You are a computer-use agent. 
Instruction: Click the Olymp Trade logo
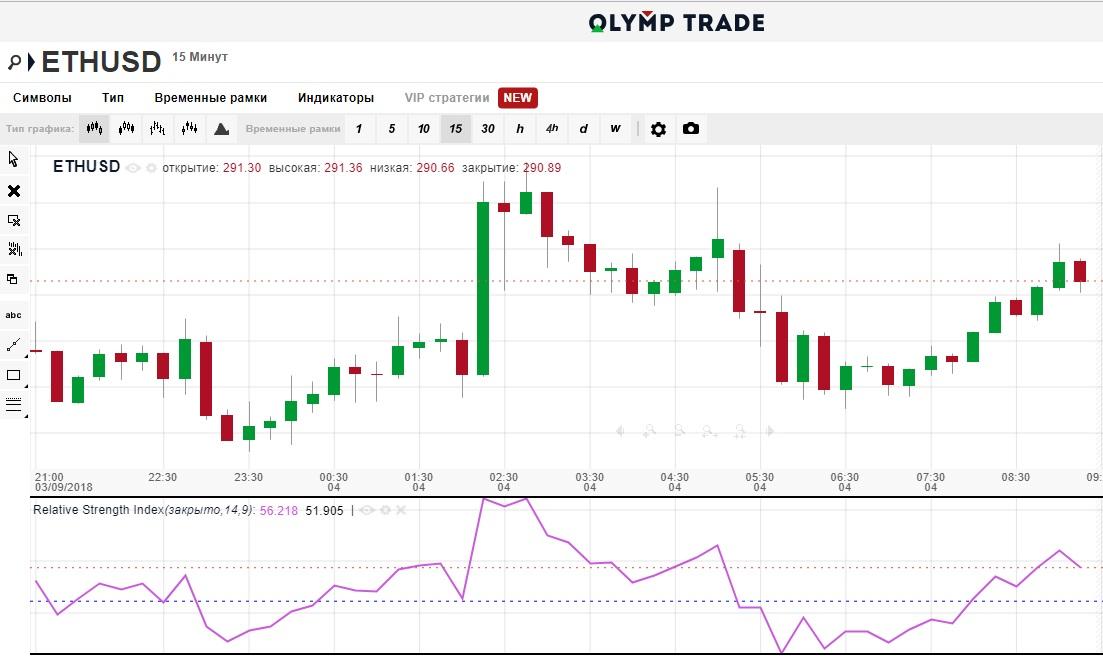(x=677, y=23)
